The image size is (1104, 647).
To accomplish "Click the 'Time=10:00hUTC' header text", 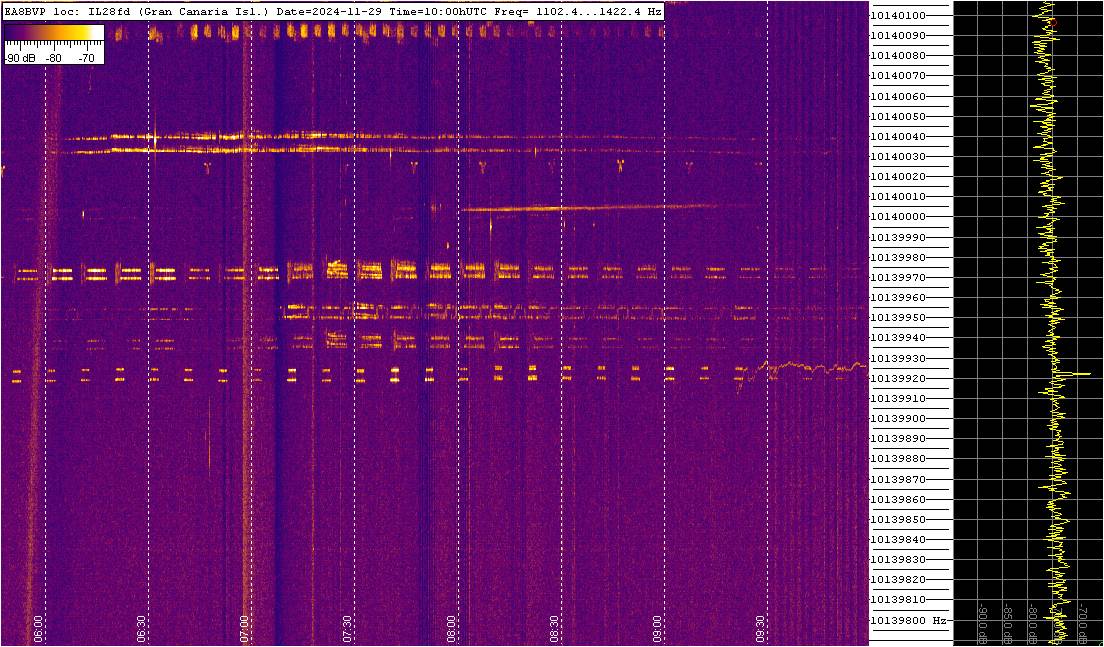I will 439,12.
